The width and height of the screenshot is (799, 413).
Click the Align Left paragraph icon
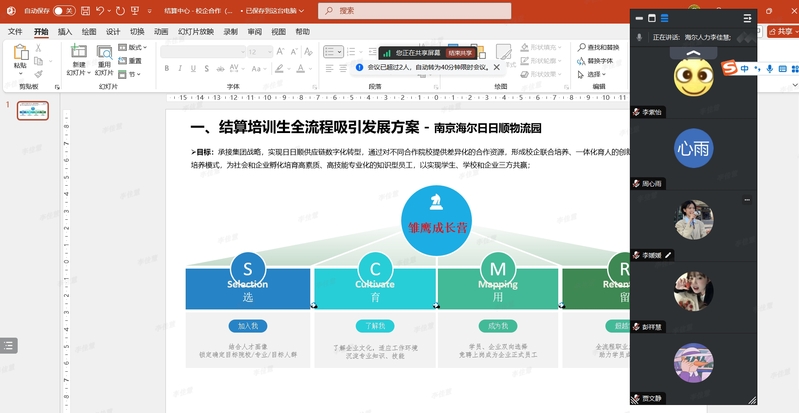click(x=329, y=68)
